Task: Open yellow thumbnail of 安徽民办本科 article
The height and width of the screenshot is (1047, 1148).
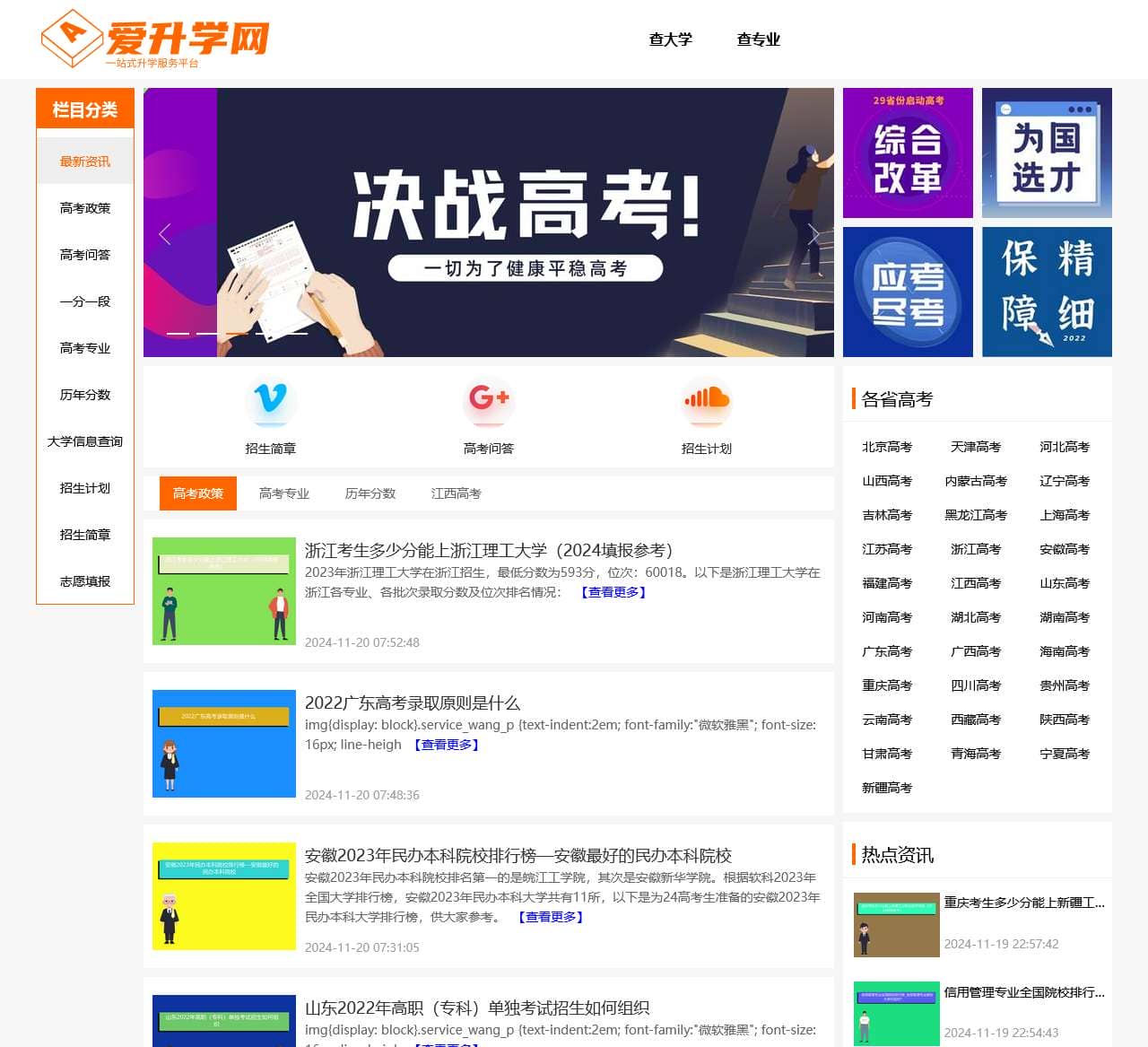Action: 224,896
